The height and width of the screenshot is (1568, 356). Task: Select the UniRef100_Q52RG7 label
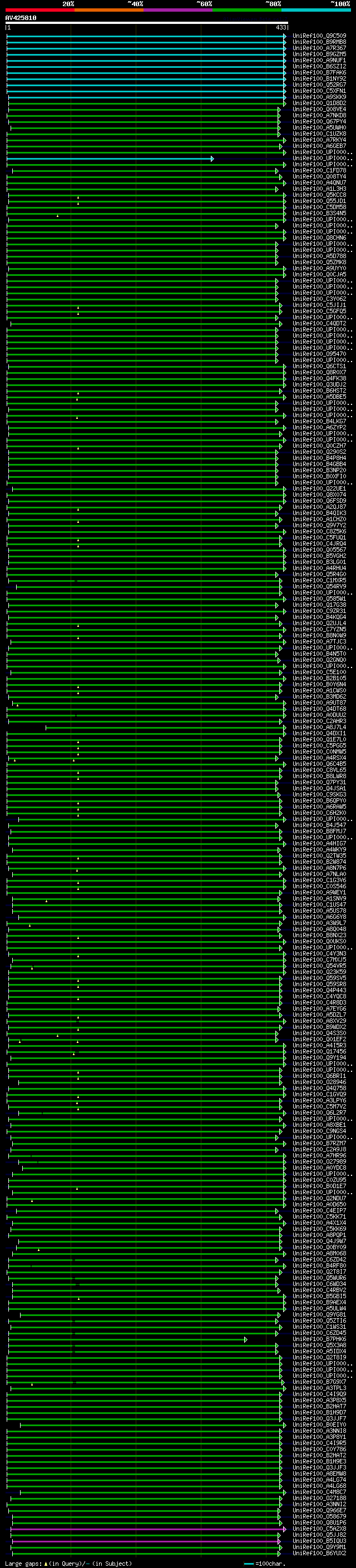pyautogui.click(x=319, y=85)
